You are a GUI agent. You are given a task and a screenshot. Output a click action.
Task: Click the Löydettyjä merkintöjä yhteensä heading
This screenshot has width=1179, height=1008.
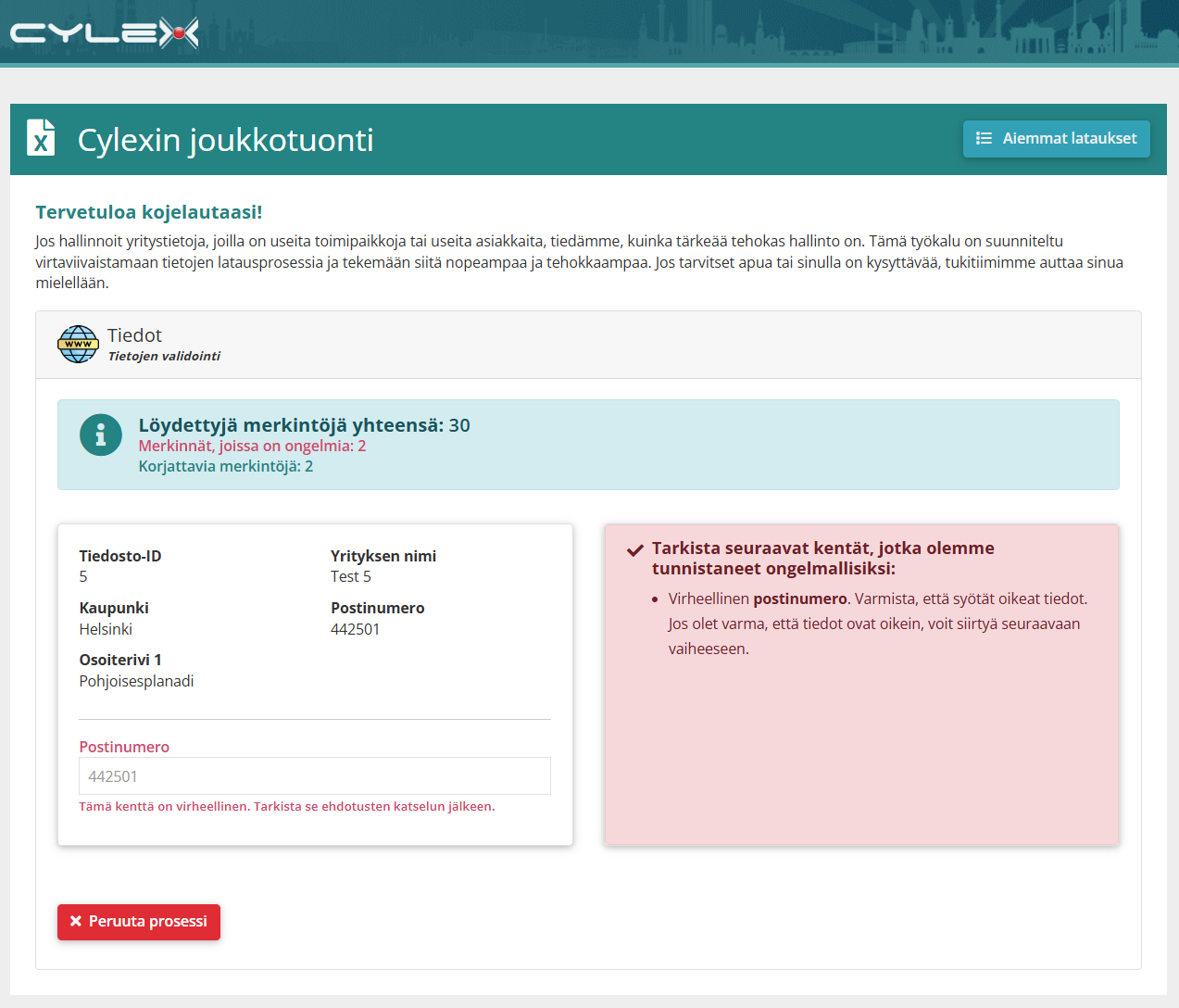[x=305, y=425]
